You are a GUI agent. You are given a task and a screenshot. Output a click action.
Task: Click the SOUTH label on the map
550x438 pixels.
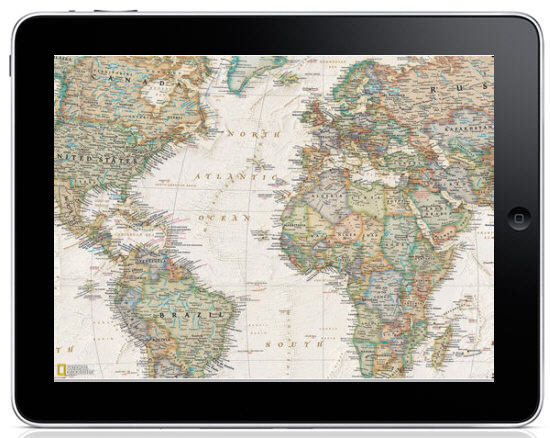point(294,344)
